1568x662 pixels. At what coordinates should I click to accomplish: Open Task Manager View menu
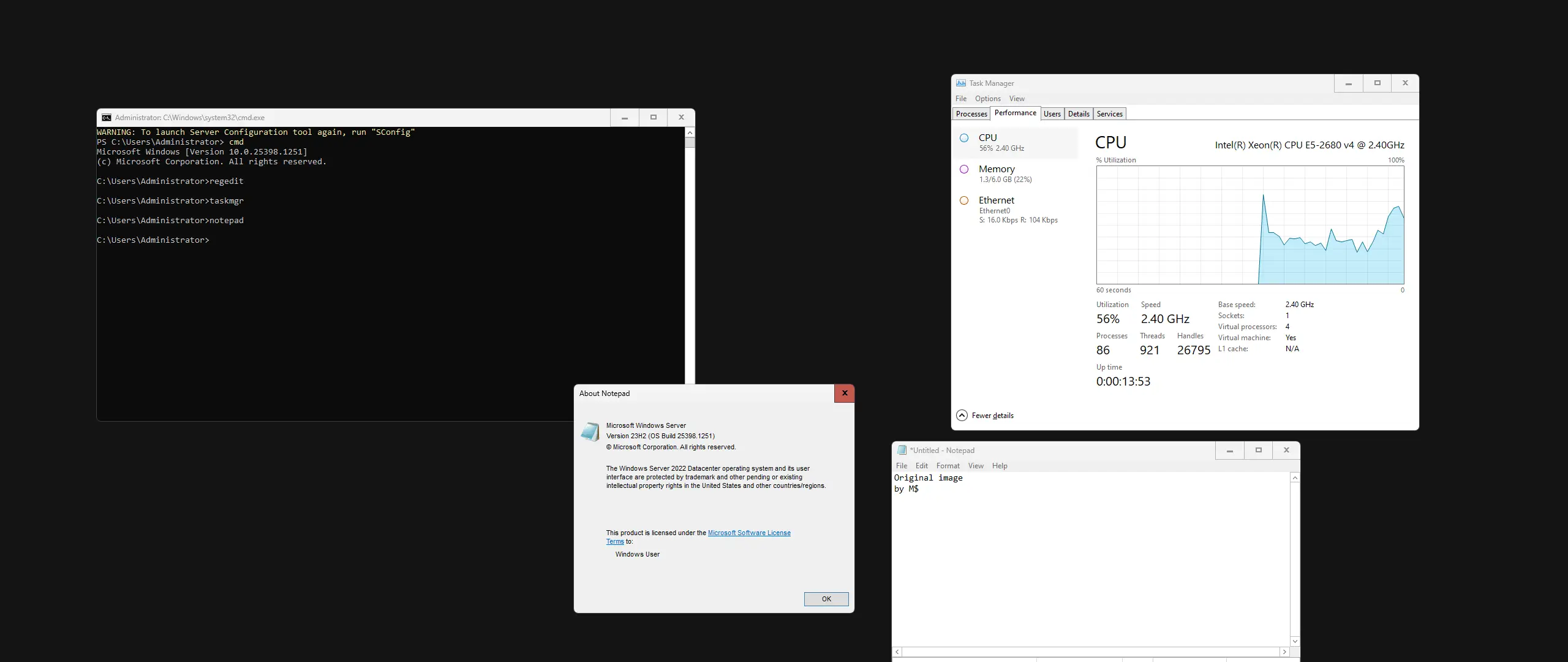coord(1017,99)
